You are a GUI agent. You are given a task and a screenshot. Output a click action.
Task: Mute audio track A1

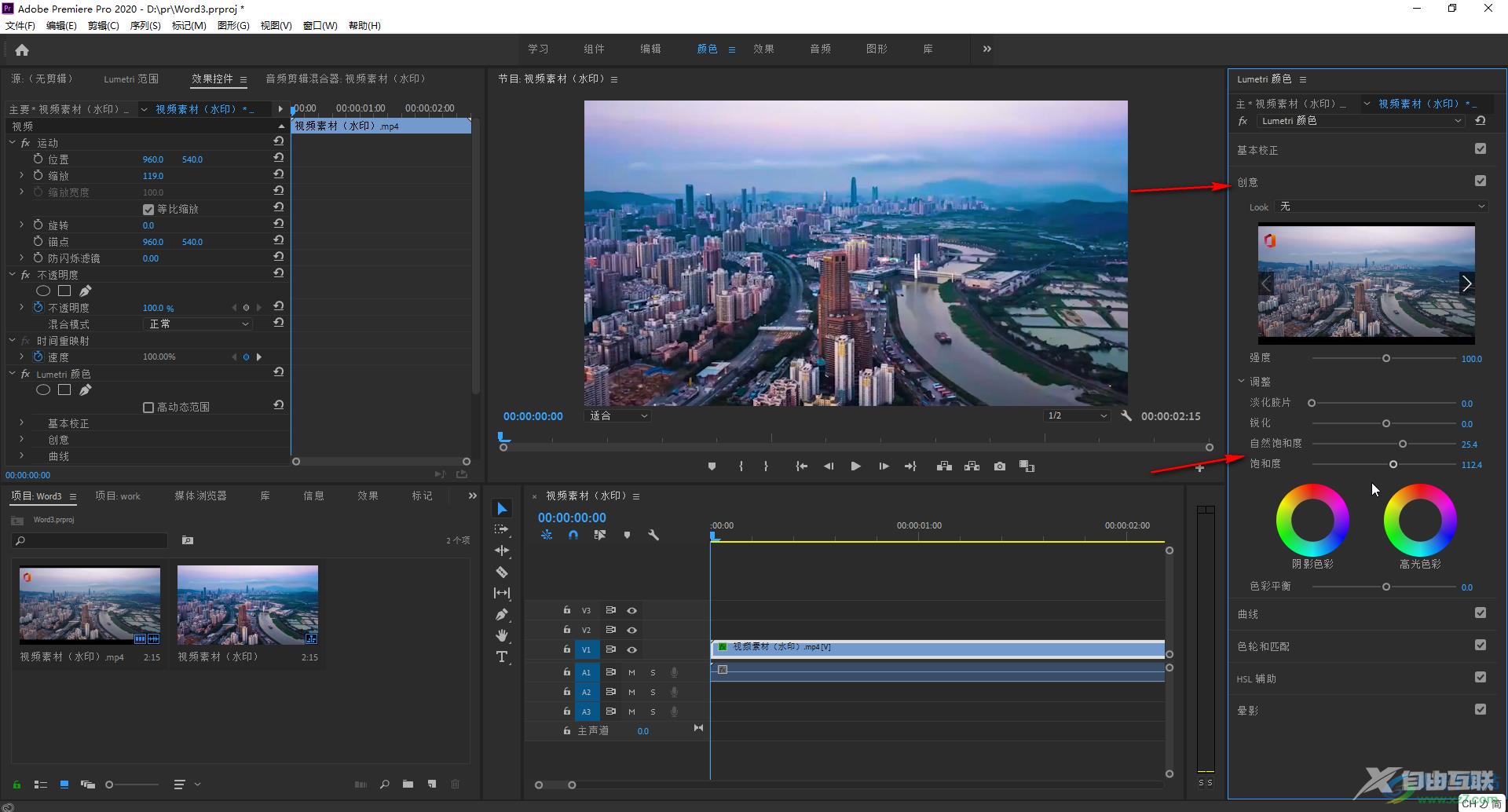[631, 673]
